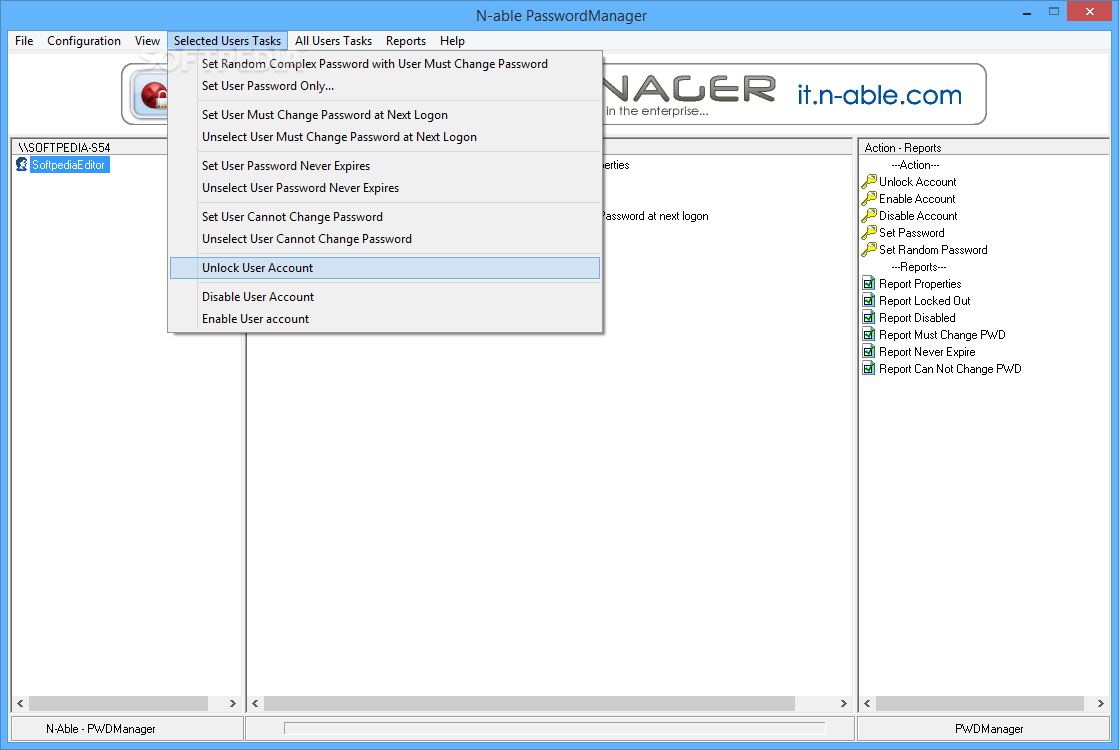This screenshot has height=750, width=1119.
Task: Collapse the Selected Users Tasks menu
Action: pos(228,41)
